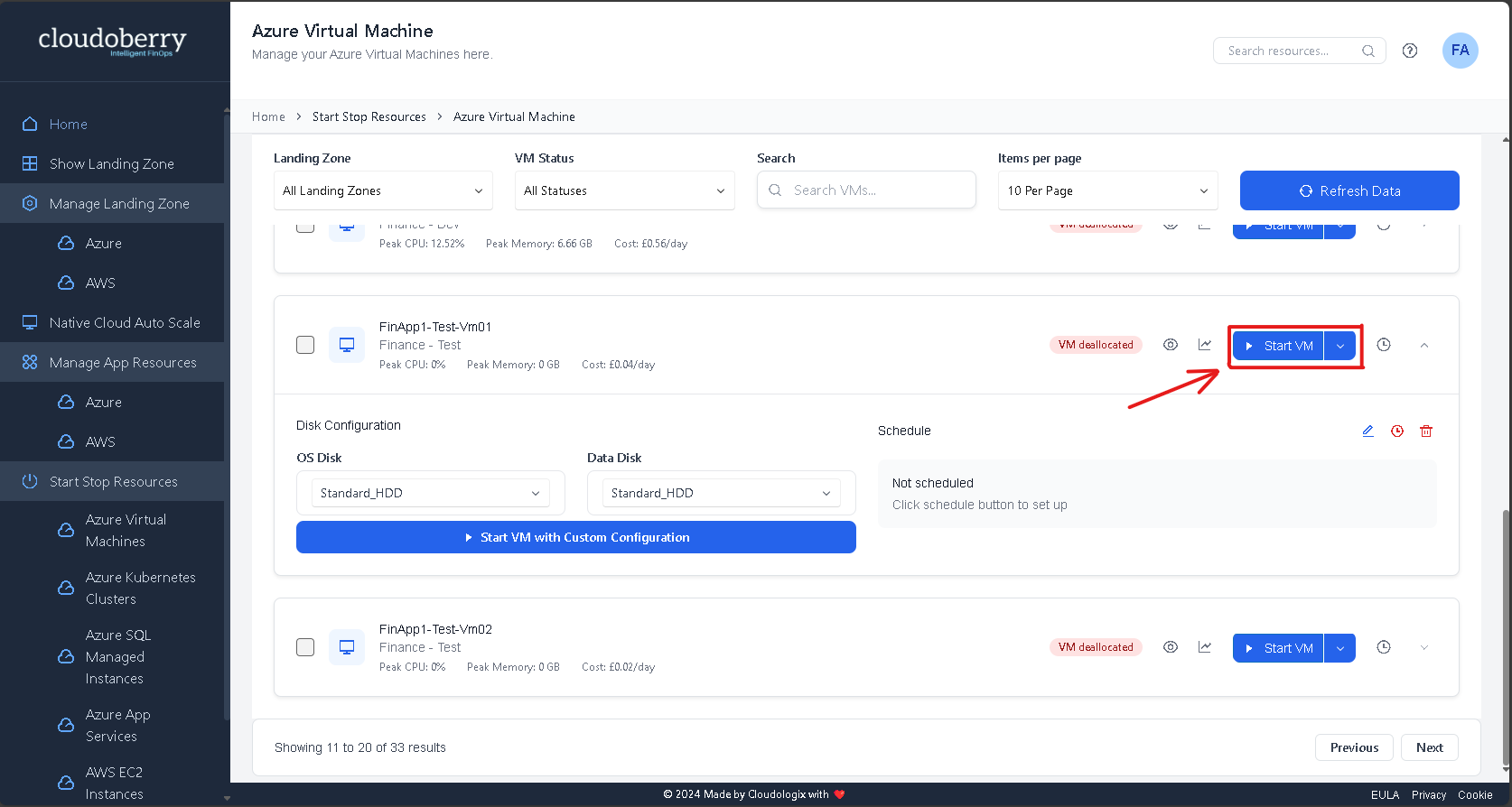
Task: Click the Refresh Data button
Action: tap(1349, 190)
